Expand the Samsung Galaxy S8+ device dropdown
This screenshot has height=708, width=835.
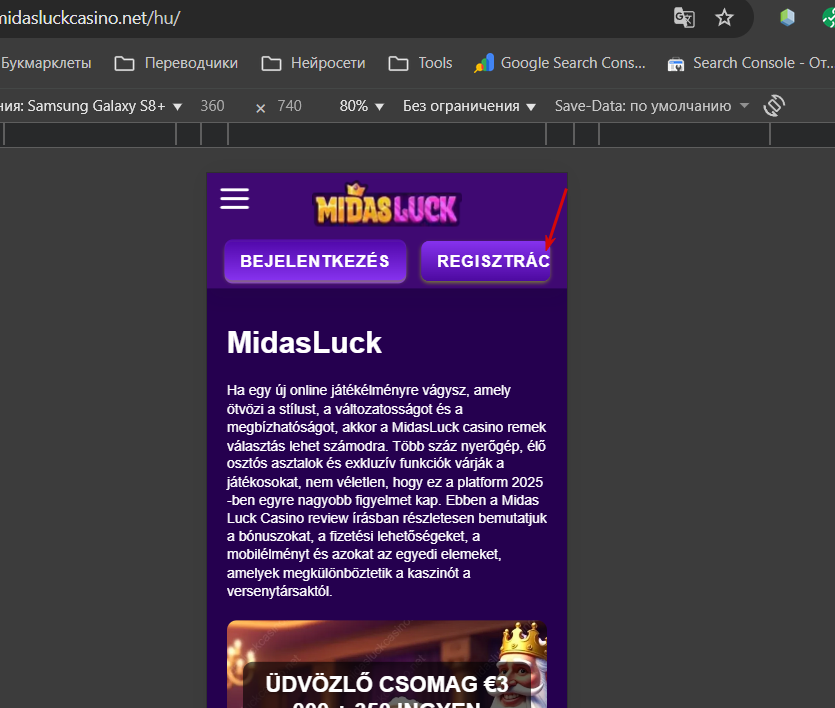pos(91,106)
